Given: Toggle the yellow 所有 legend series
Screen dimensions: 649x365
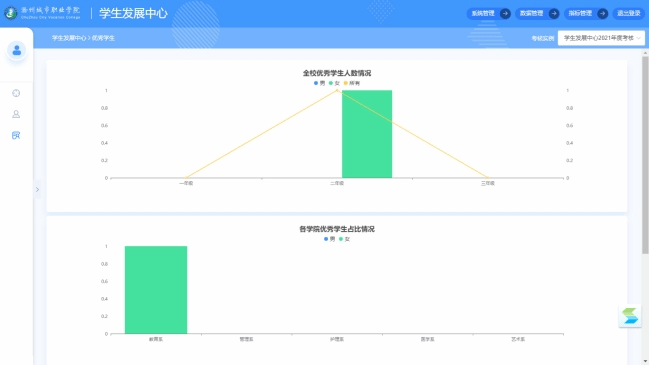Looking at the screenshot, I should pyautogui.click(x=352, y=83).
